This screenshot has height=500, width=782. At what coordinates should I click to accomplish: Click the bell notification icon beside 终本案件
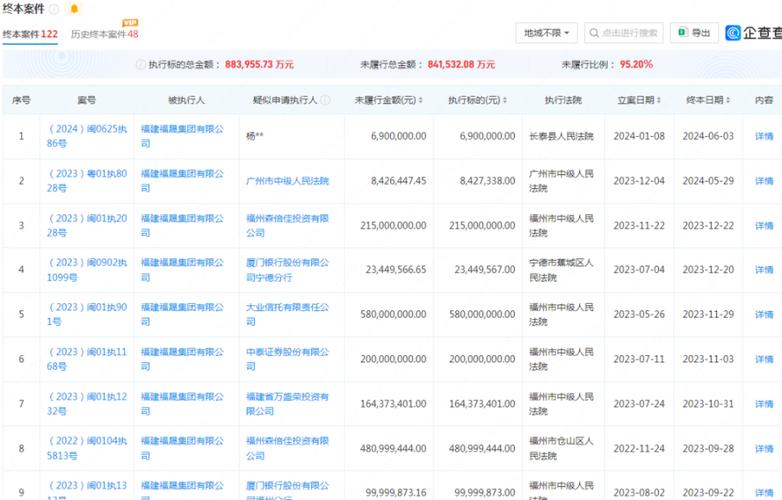click(74, 8)
